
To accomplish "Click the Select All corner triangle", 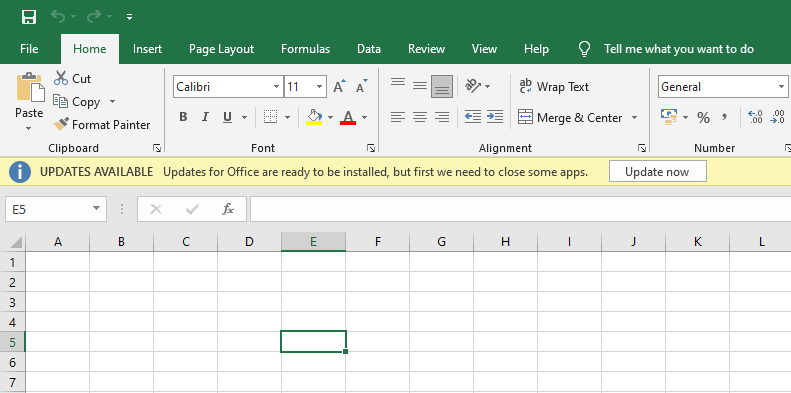I will coord(15,242).
